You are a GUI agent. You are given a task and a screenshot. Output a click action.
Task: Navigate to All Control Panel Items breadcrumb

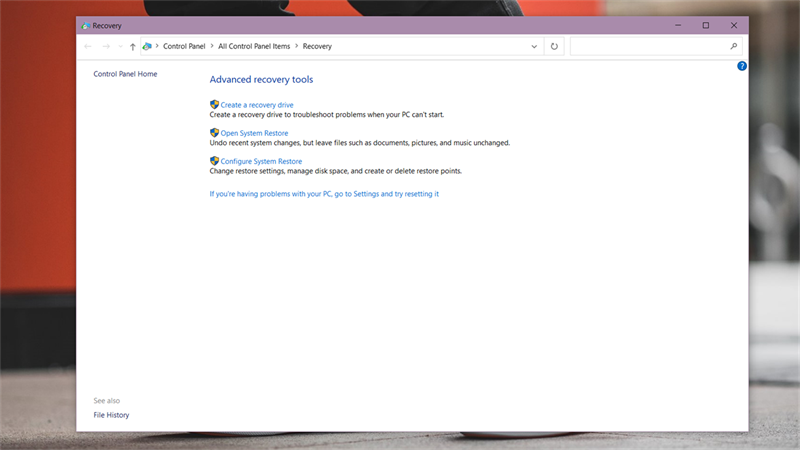(x=254, y=46)
